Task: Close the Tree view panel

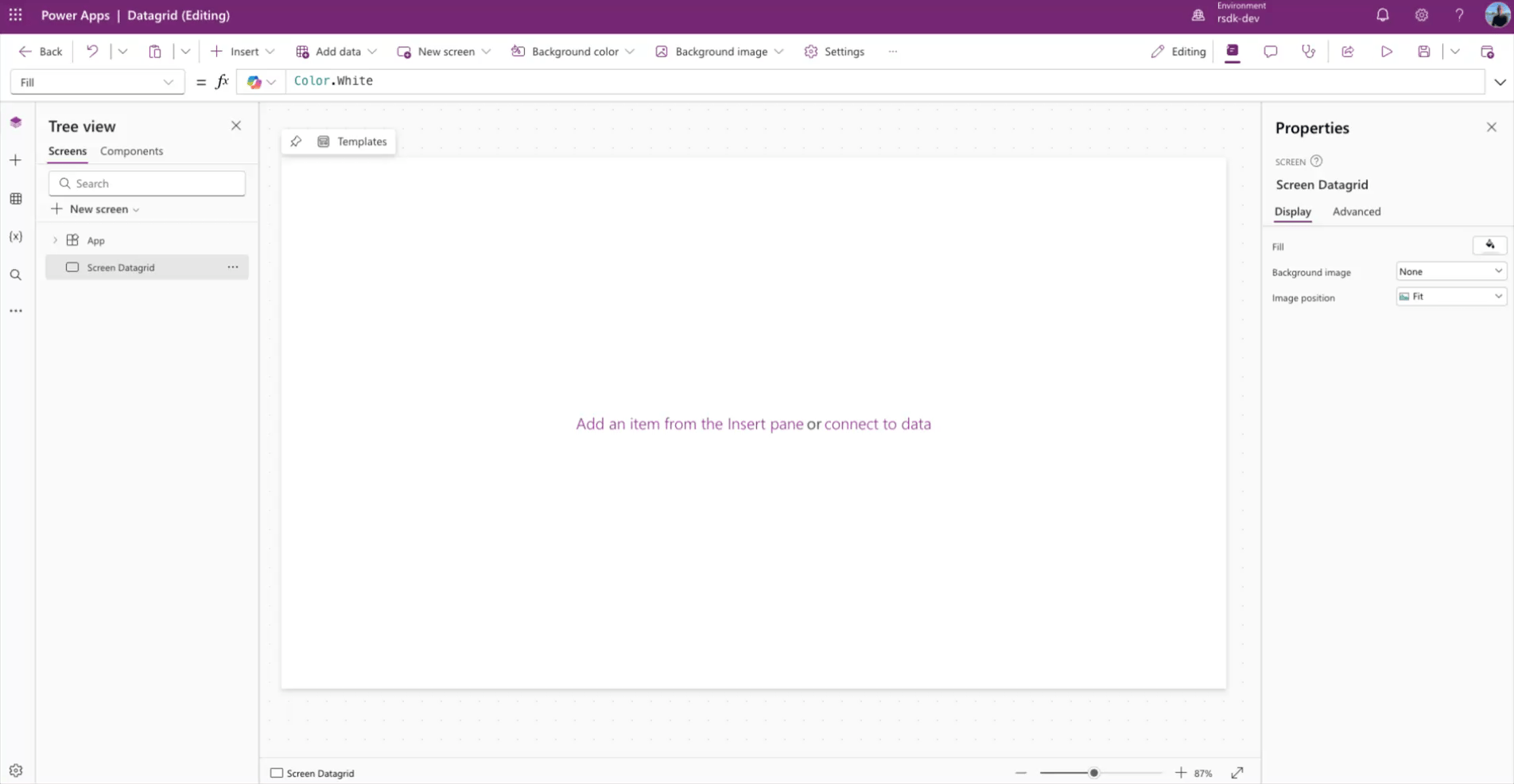Action: click(x=236, y=126)
